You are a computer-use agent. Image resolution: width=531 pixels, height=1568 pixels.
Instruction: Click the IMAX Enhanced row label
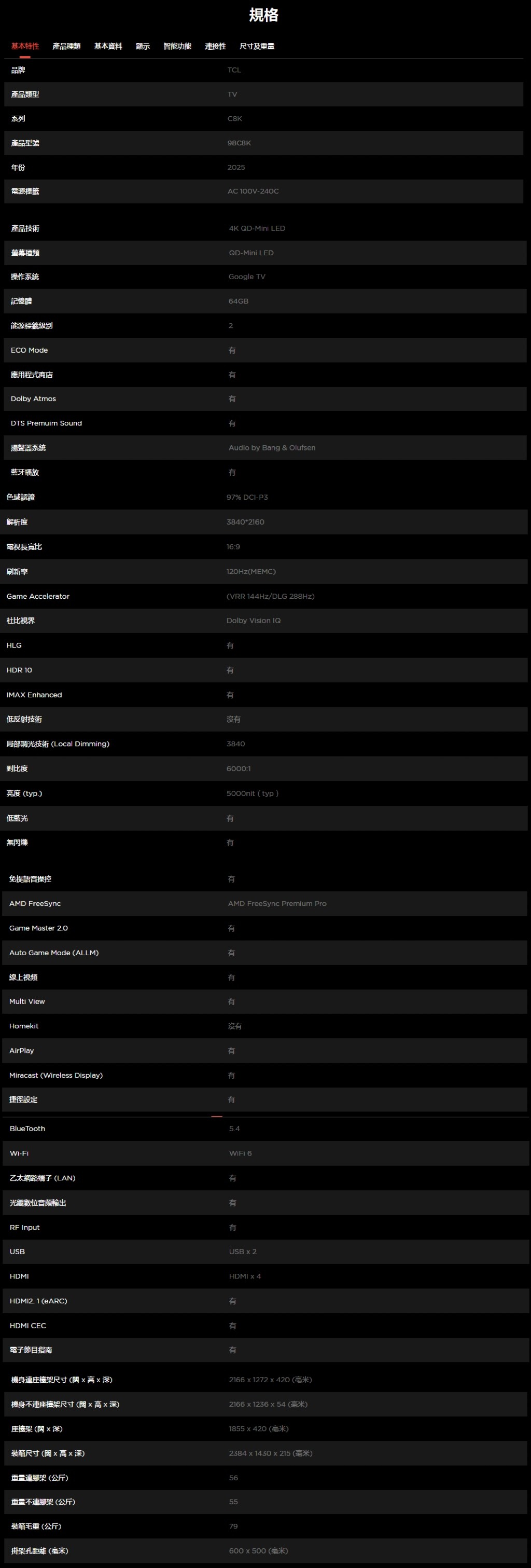[34, 695]
